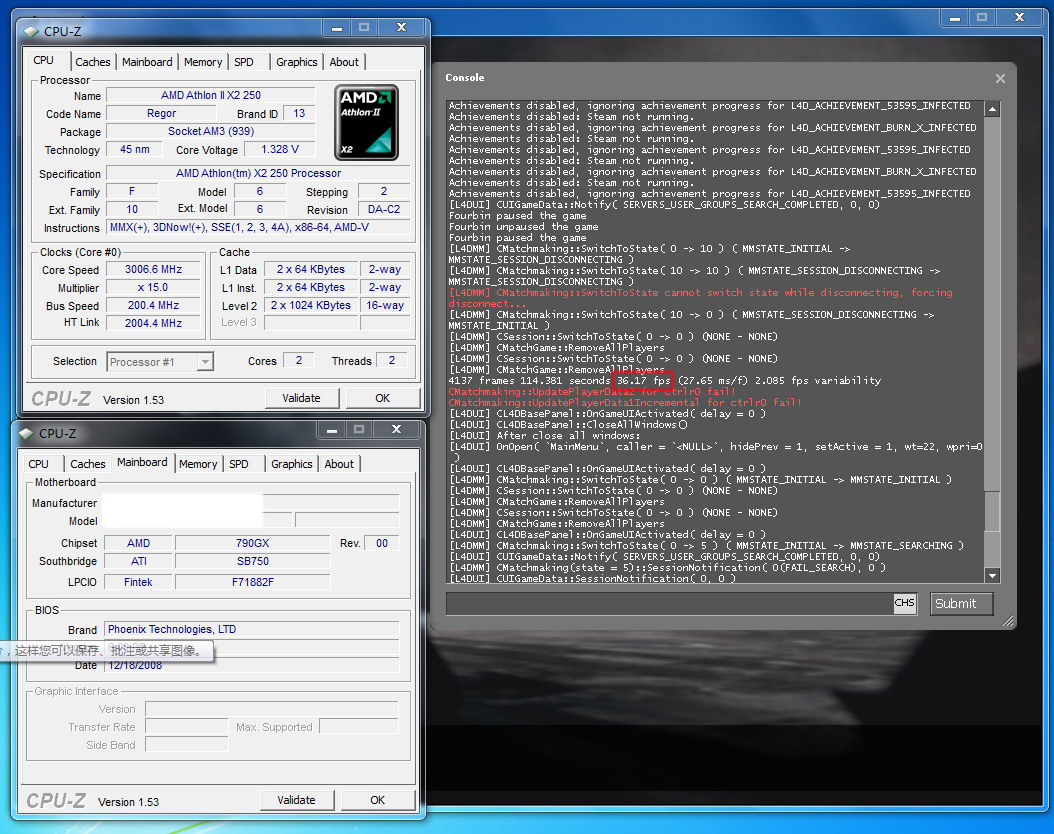The image size is (1054, 834).
Task: Click the Fintek LPCIO vendor field
Action: (138, 582)
